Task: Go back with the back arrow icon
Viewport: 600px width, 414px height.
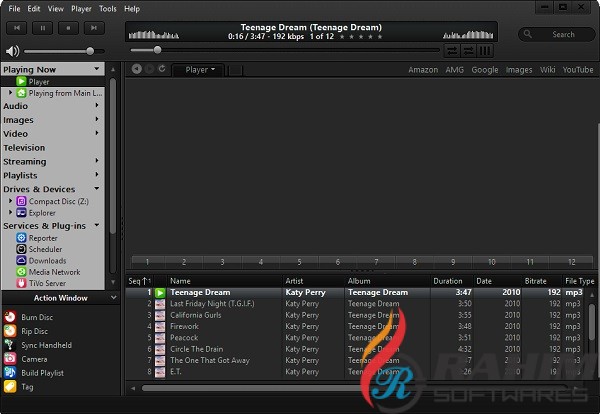Action: pos(137,69)
